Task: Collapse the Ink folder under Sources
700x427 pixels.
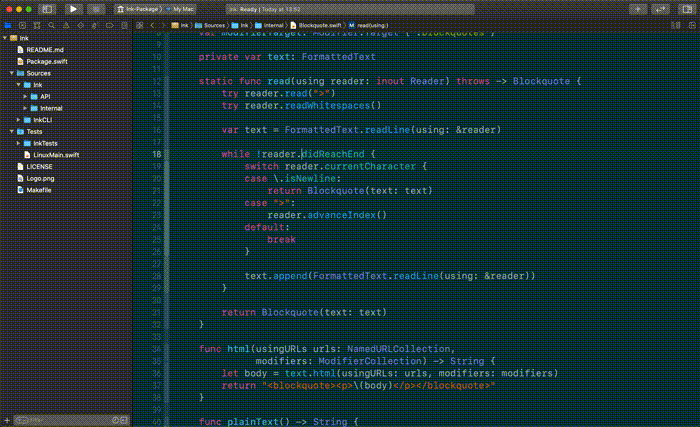Action: point(19,84)
